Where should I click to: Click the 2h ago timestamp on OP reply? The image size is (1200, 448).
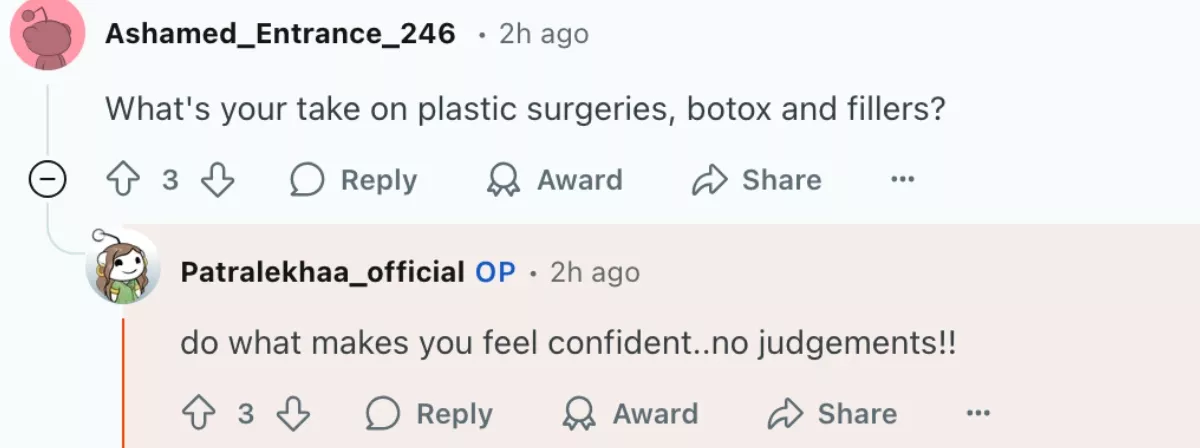click(x=595, y=271)
